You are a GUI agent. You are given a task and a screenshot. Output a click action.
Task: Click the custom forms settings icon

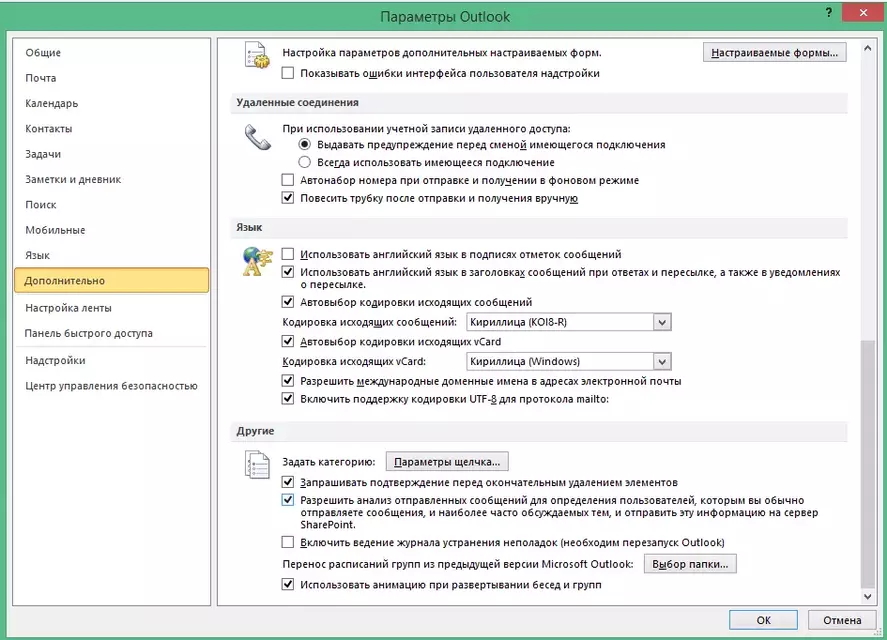(x=257, y=55)
